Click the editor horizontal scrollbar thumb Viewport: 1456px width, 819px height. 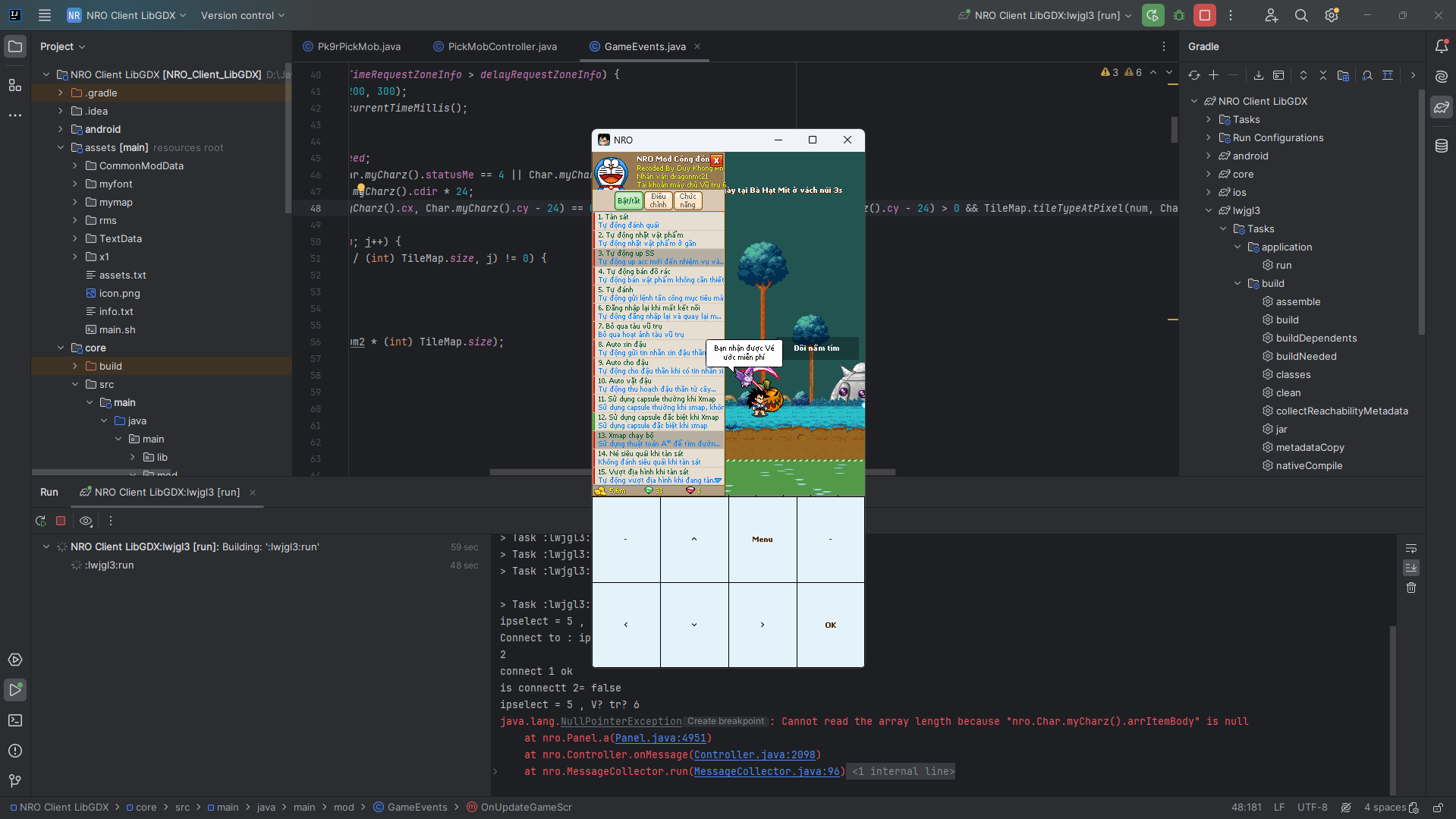[x=692, y=472]
